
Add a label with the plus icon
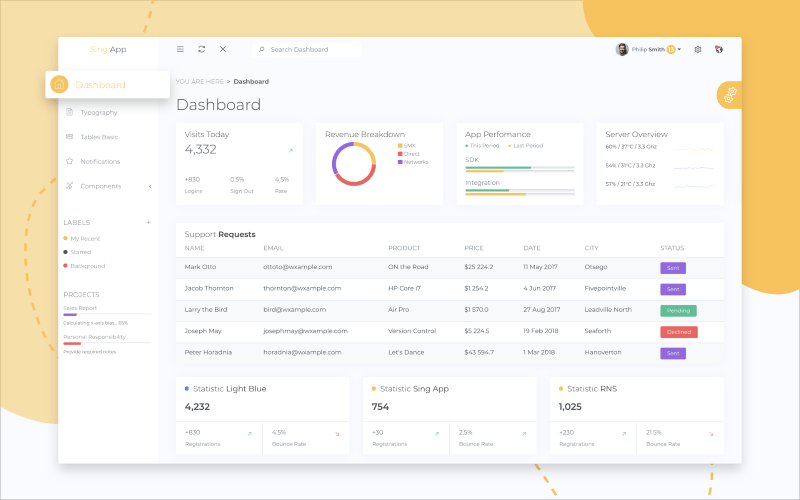[x=148, y=222]
